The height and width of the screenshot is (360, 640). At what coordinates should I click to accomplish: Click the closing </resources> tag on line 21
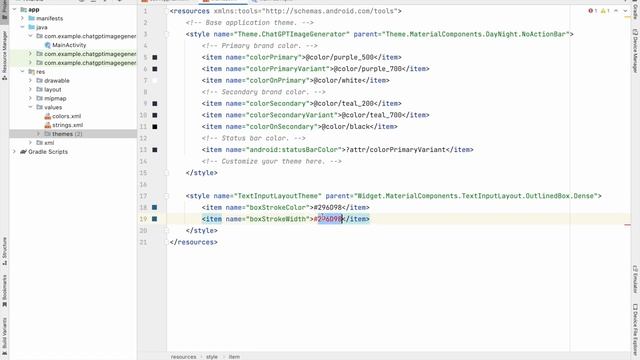click(x=193, y=242)
